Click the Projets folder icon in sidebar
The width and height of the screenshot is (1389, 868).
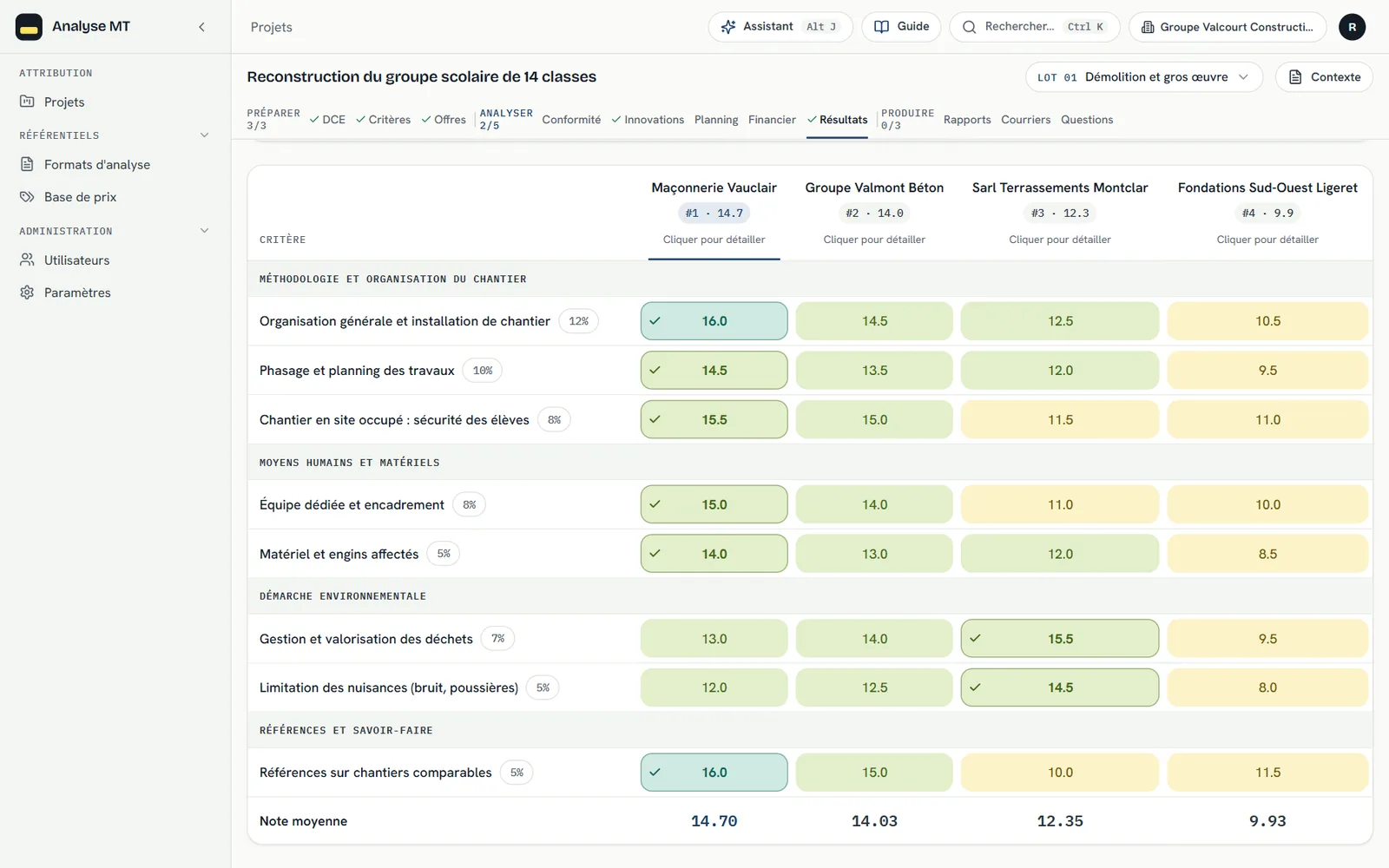coord(28,102)
